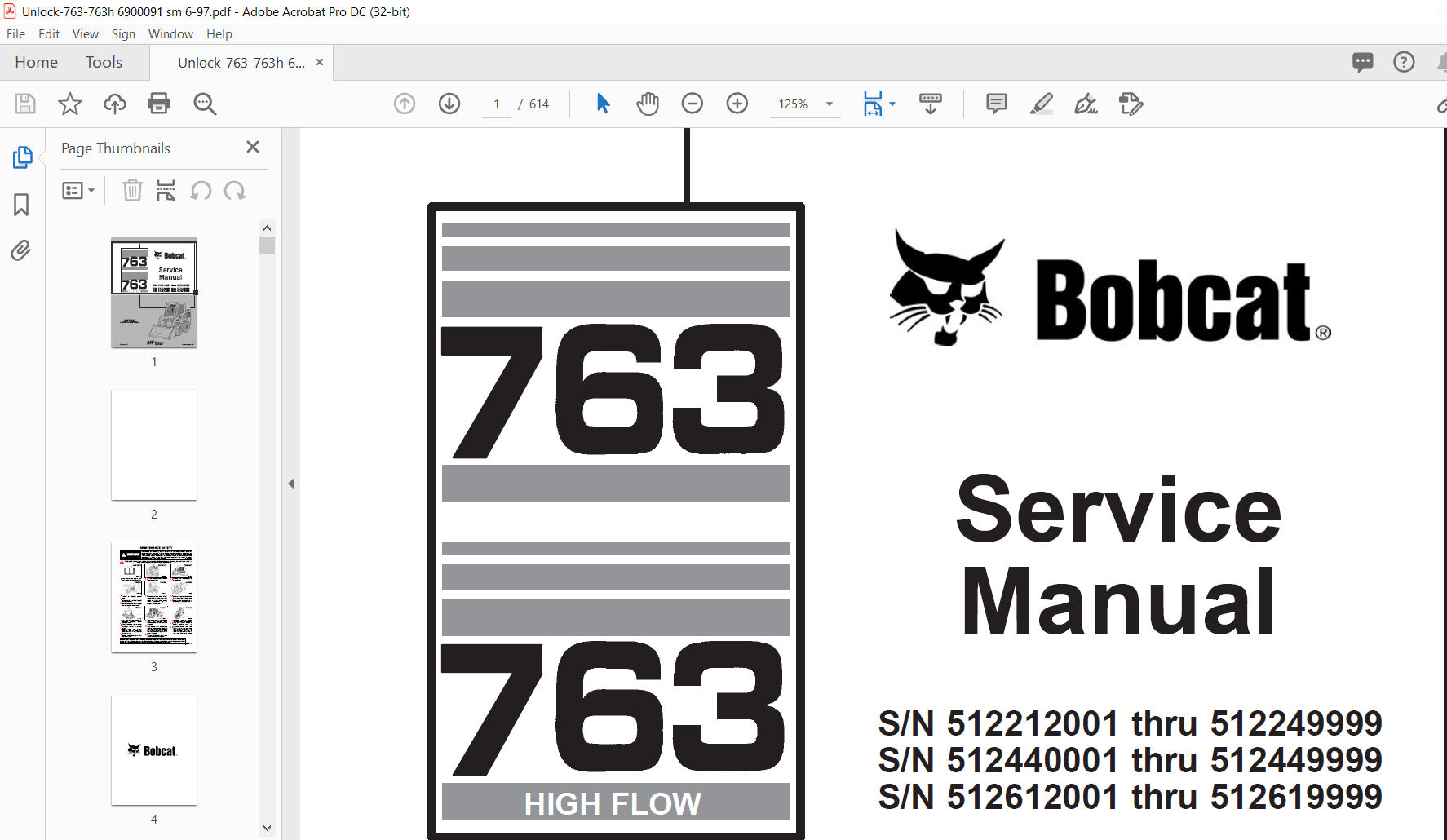Screen dimensions: 1447x840
Task: Expand fit page options arrow
Action: coord(892,104)
